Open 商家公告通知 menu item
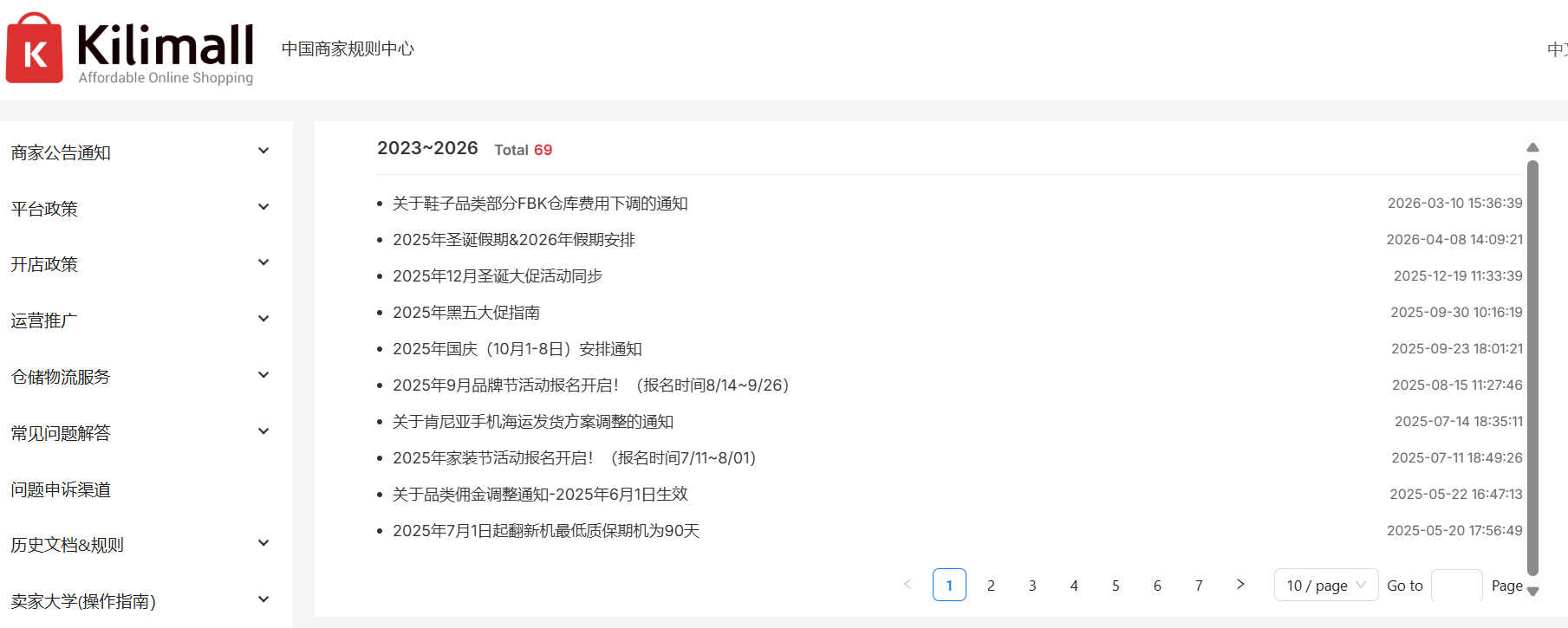This screenshot has height=628, width=1568. point(61,152)
